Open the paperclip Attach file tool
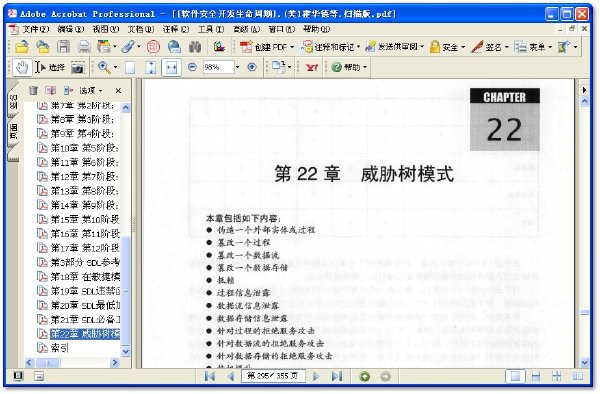Image resolution: width=600 pixels, height=394 pixels. pyautogui.click(x=128, y=47)
